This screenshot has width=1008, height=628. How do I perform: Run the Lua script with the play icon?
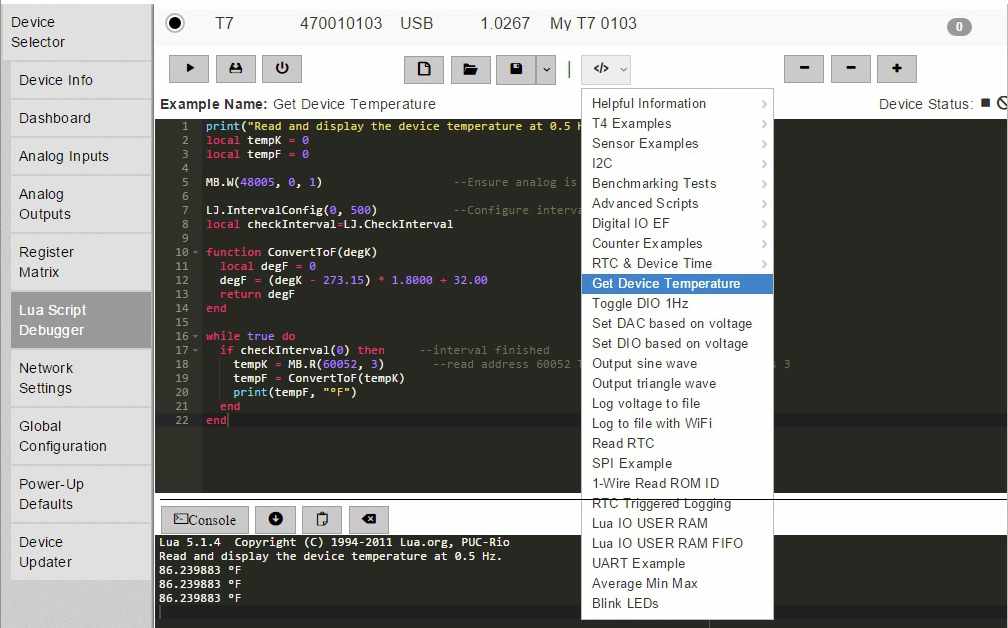(x=189, y=69)
